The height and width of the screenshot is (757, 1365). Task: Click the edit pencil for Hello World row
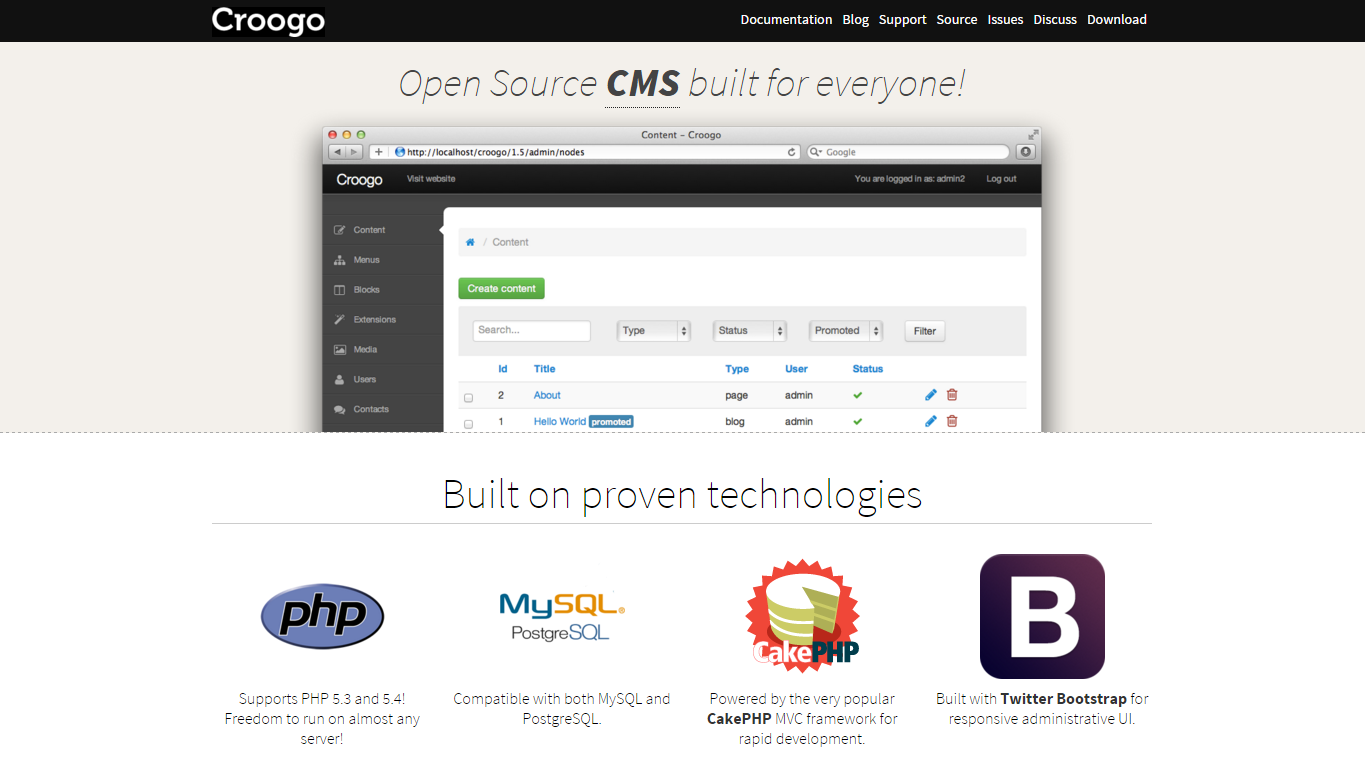click(x=931, y=421)
